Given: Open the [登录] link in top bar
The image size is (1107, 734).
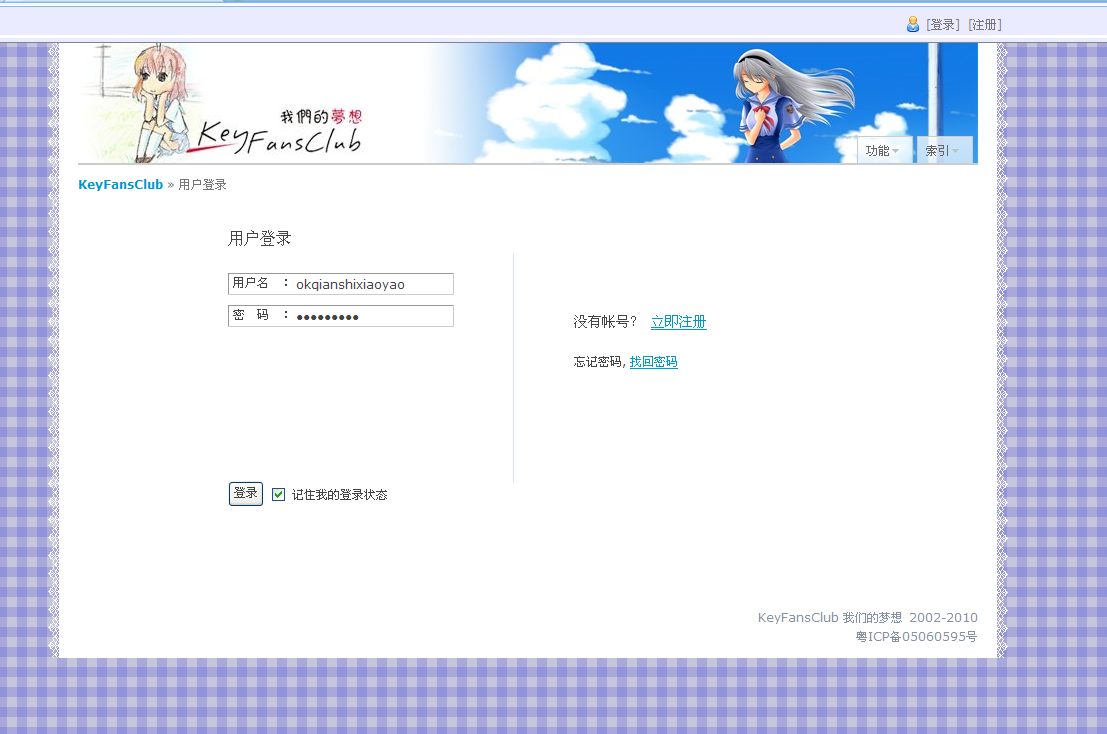Looking at the screenshot, I should pos(943,25).
